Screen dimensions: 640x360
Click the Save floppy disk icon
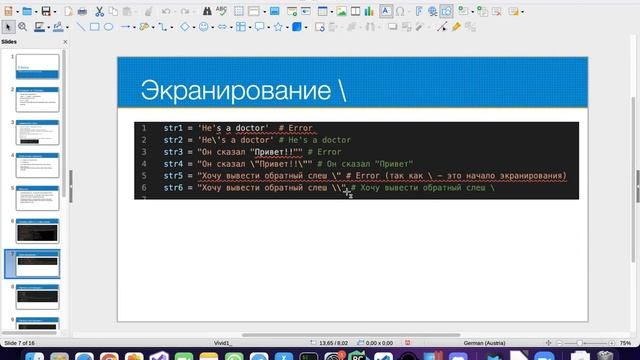point(46,11)
